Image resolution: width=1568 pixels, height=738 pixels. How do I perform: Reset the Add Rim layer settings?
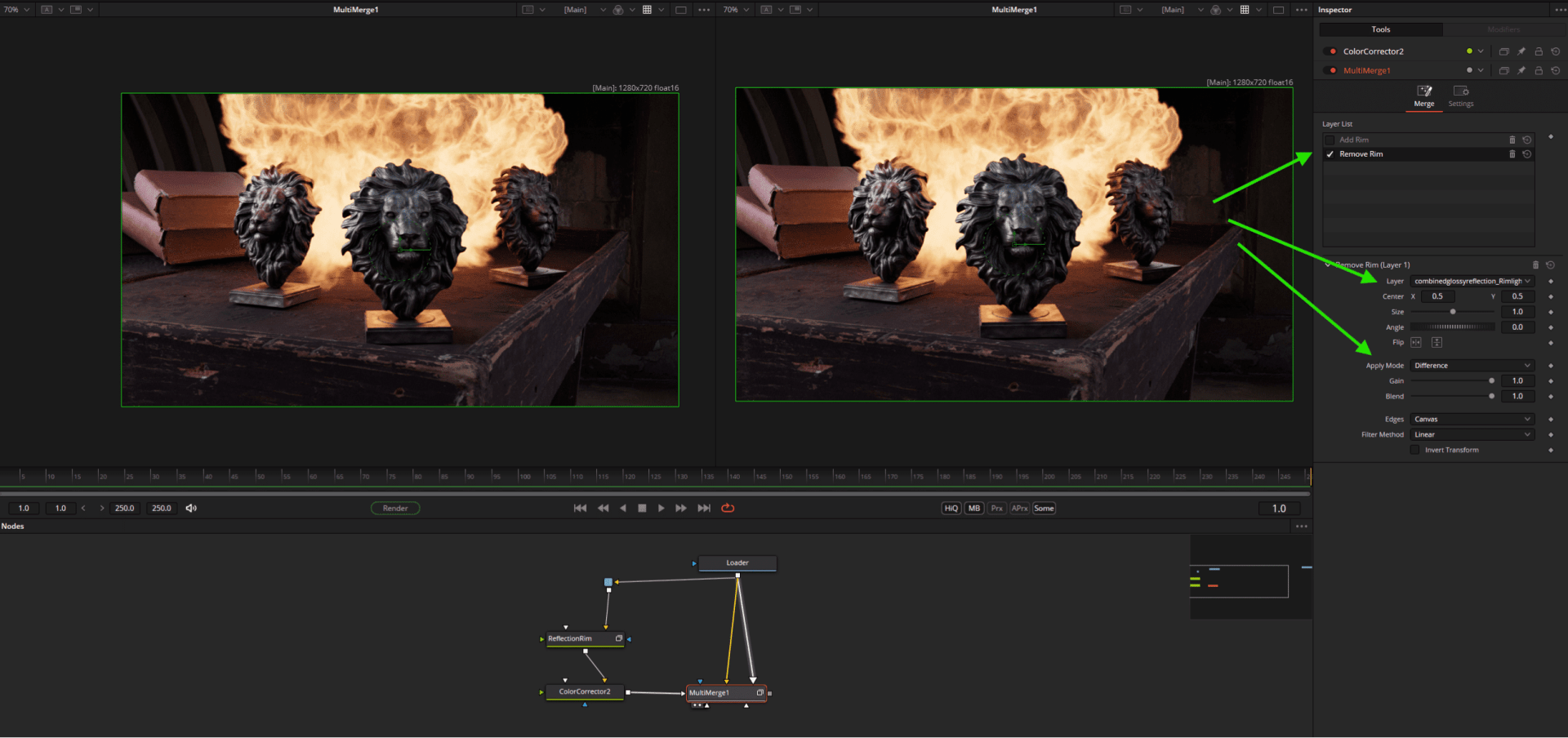tap(1527, 140)
